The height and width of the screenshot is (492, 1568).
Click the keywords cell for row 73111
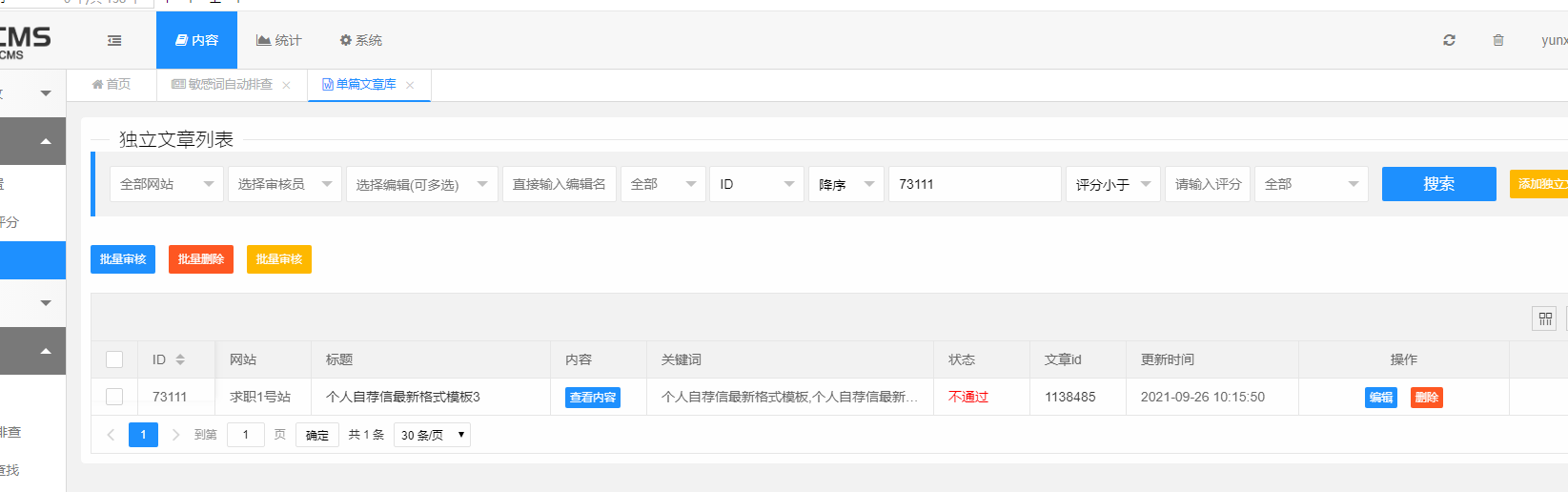789,397
